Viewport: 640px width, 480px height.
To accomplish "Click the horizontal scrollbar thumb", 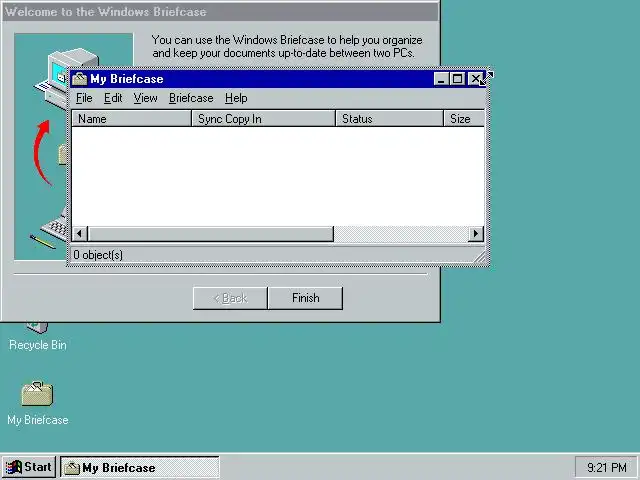I will point(211,234).
